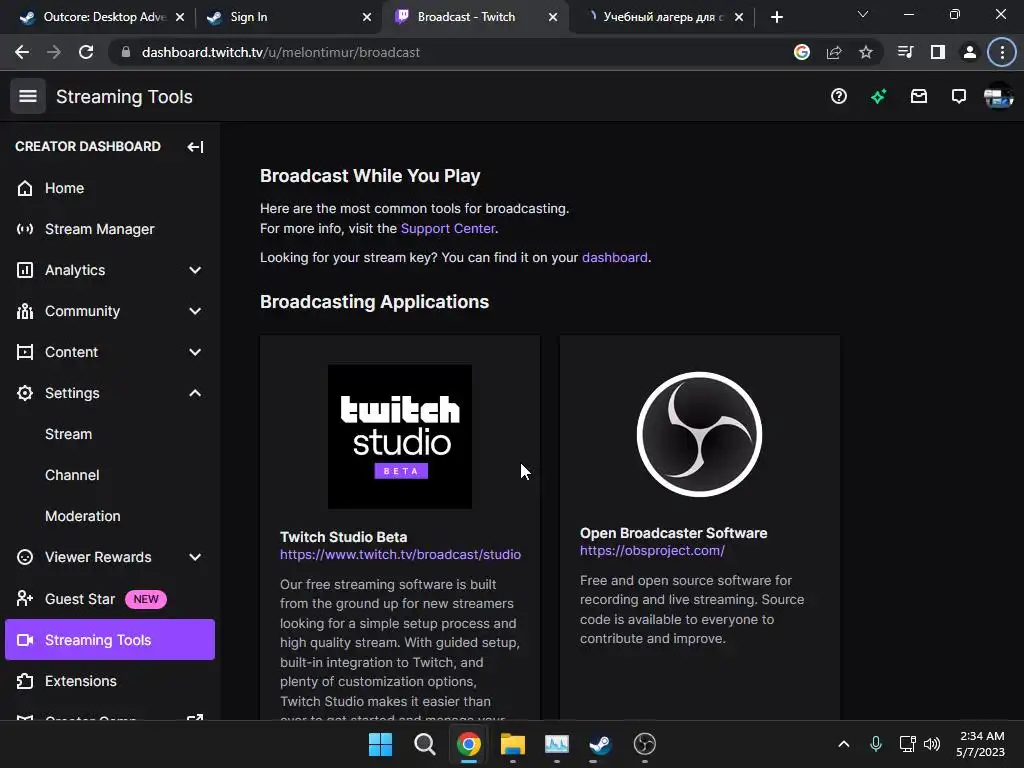Collapse the Settings section chevron
Image resolution: width=1024 pixels, height=768 pixels.
(195, 393)
